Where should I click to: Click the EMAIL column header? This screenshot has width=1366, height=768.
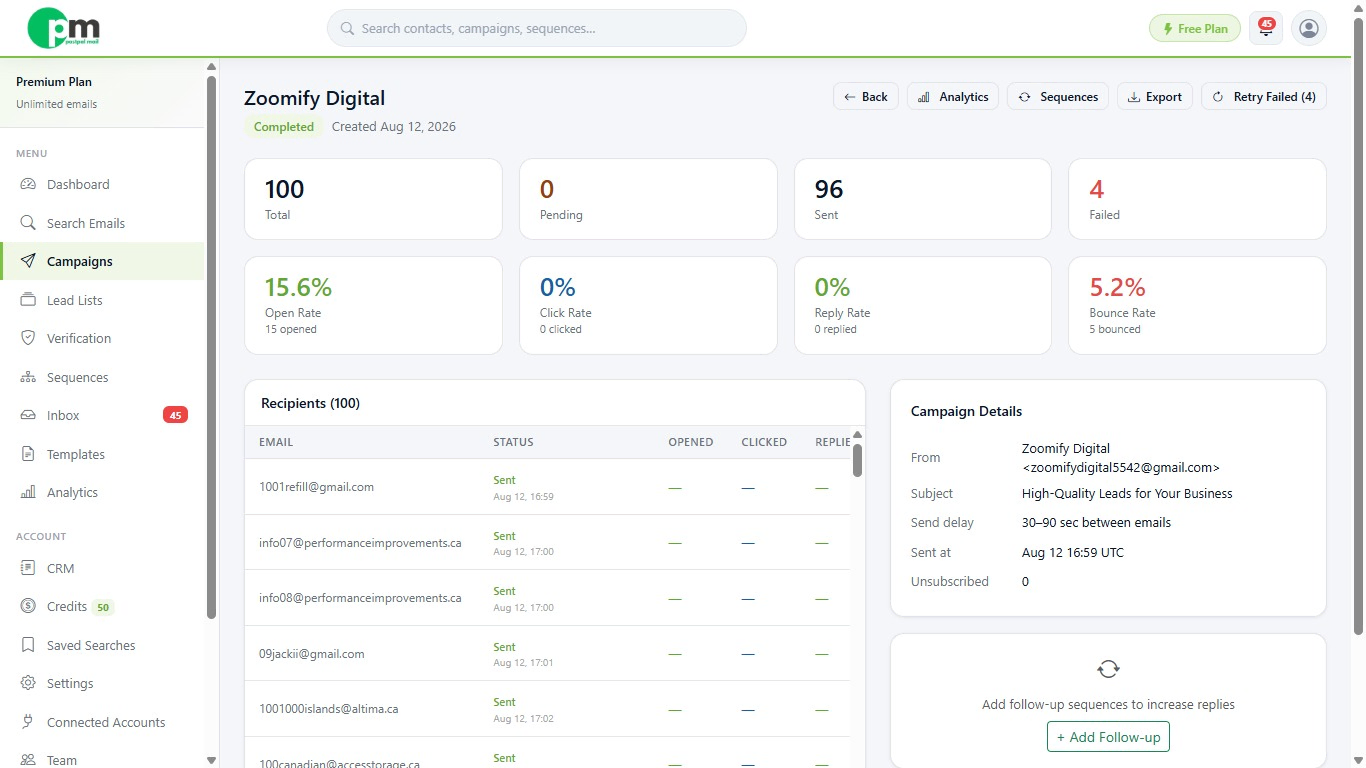(276, 442)
